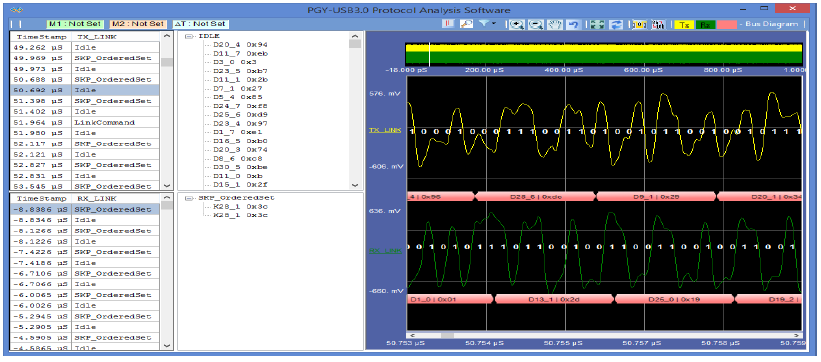Click the D1_0 | 0x01 packet block
Screen dimensions: 821x362
click(450, 299)
